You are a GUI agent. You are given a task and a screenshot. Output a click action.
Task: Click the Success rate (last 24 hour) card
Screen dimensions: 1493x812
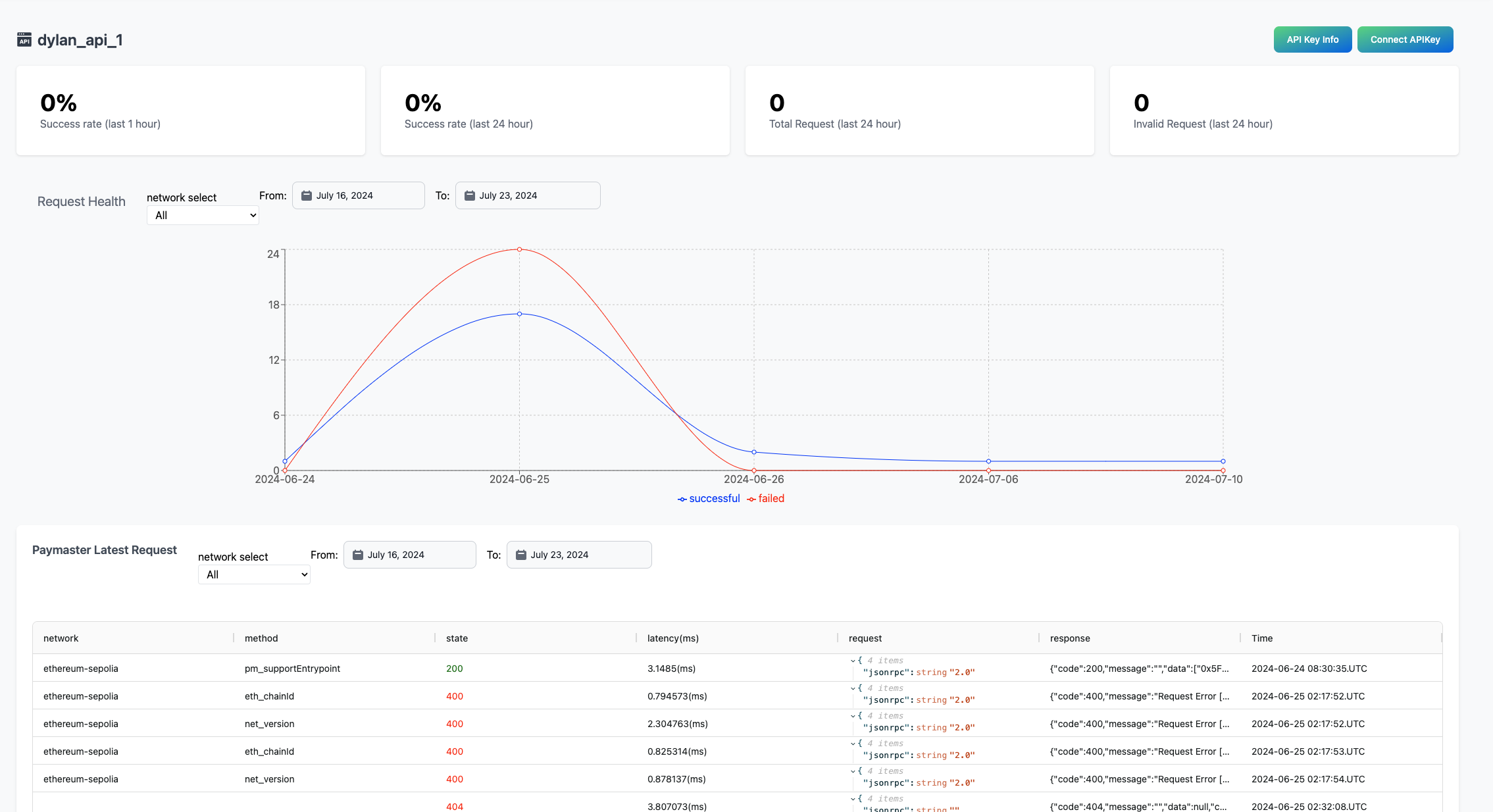click(x=555, y=111)
